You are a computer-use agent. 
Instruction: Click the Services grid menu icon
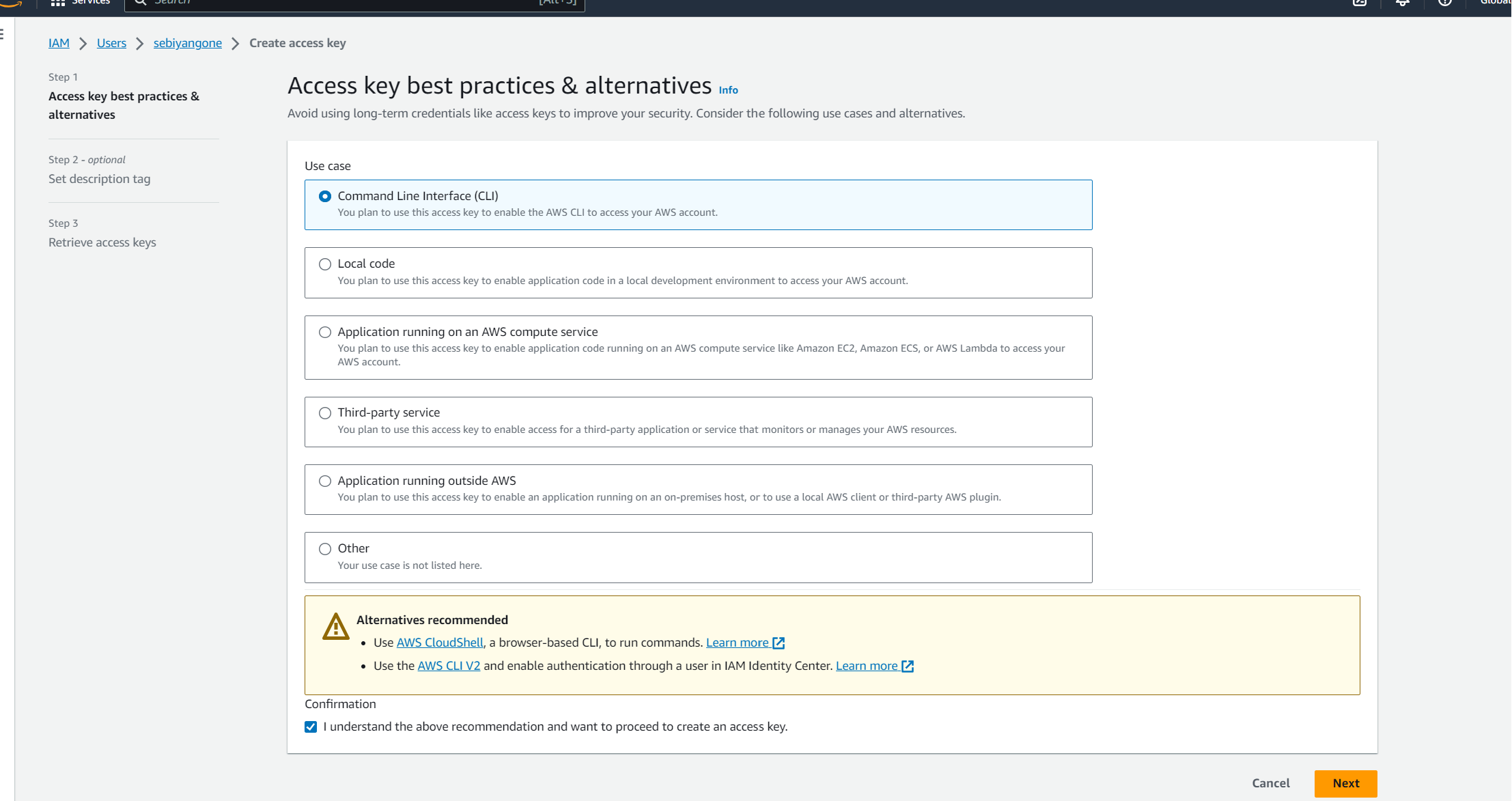58,3
